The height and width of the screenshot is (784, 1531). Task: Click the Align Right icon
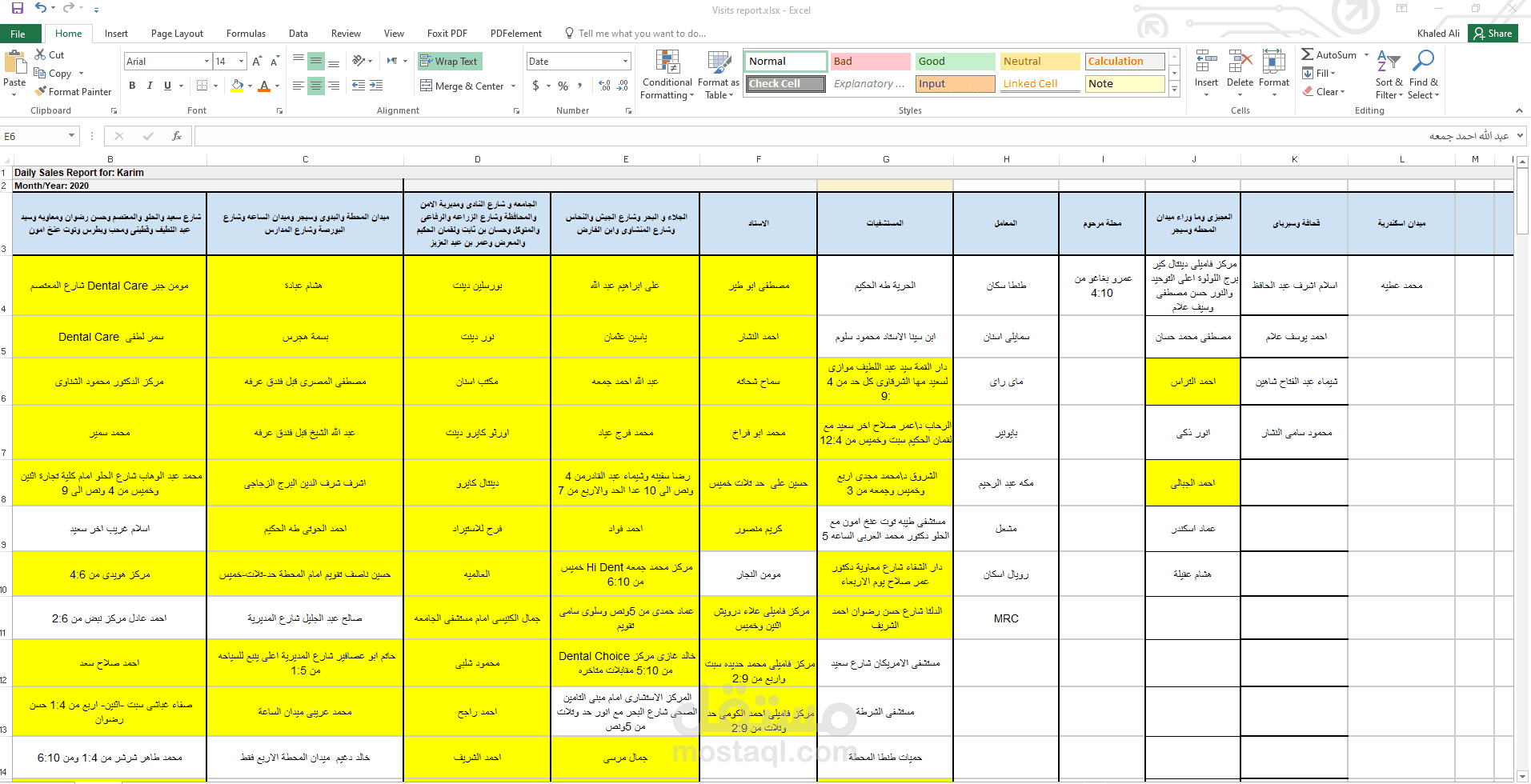point(334,86)
